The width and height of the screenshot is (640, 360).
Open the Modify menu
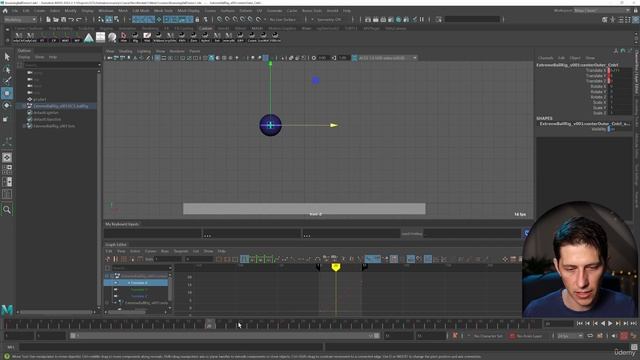(x=70, y=11)
